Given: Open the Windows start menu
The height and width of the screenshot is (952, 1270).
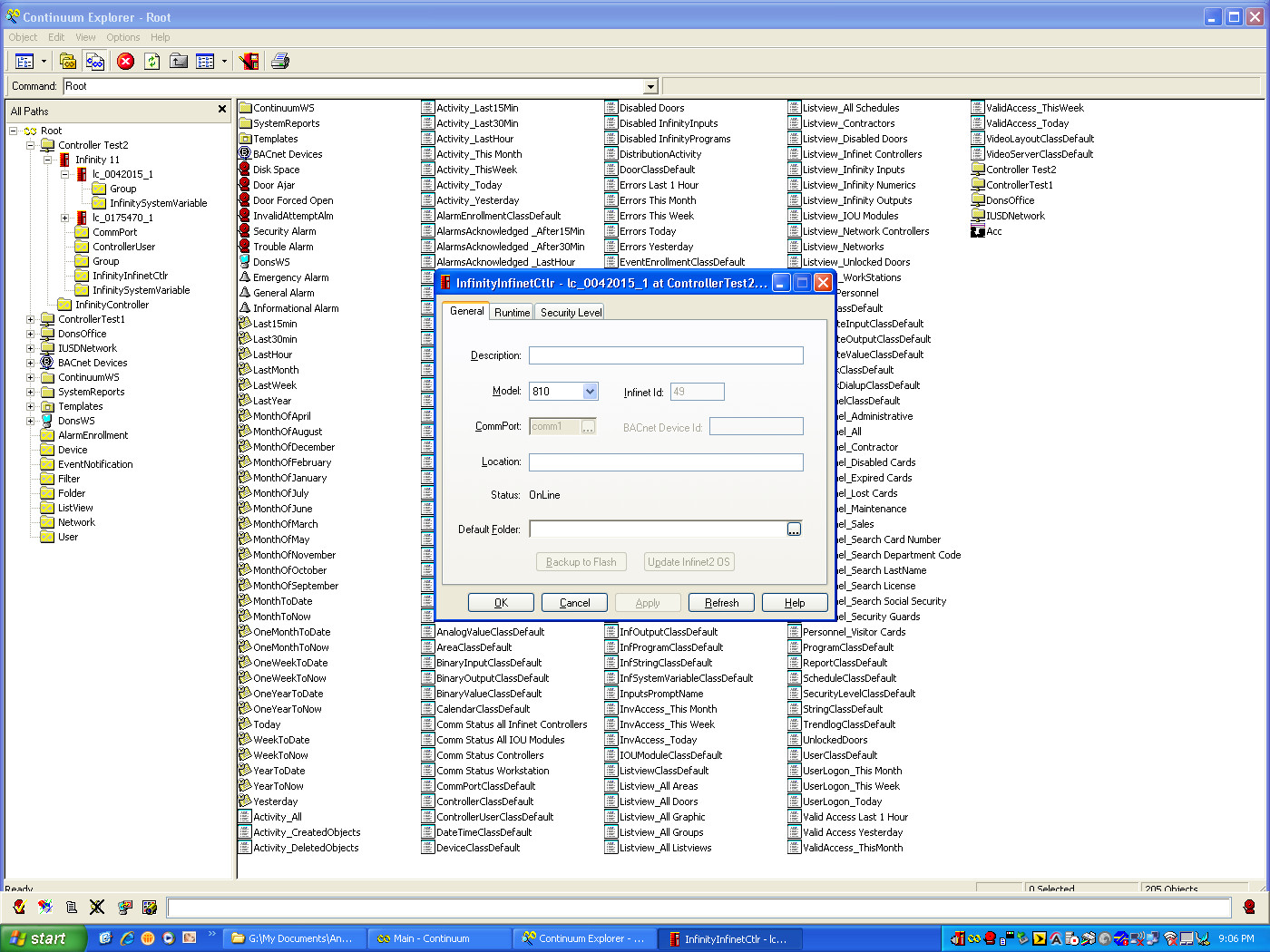Looking at the screenshot, I should click(x=41, y=938).
